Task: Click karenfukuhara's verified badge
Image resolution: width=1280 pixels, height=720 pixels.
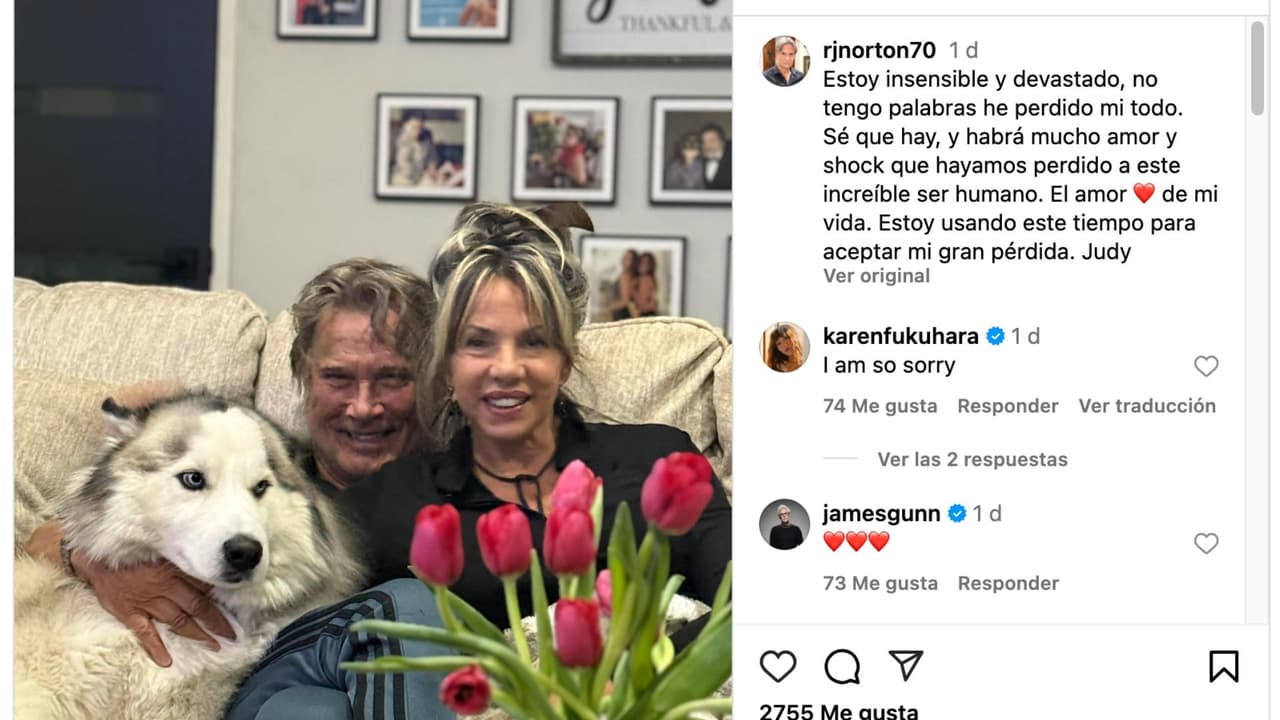Action: point(995,336)
